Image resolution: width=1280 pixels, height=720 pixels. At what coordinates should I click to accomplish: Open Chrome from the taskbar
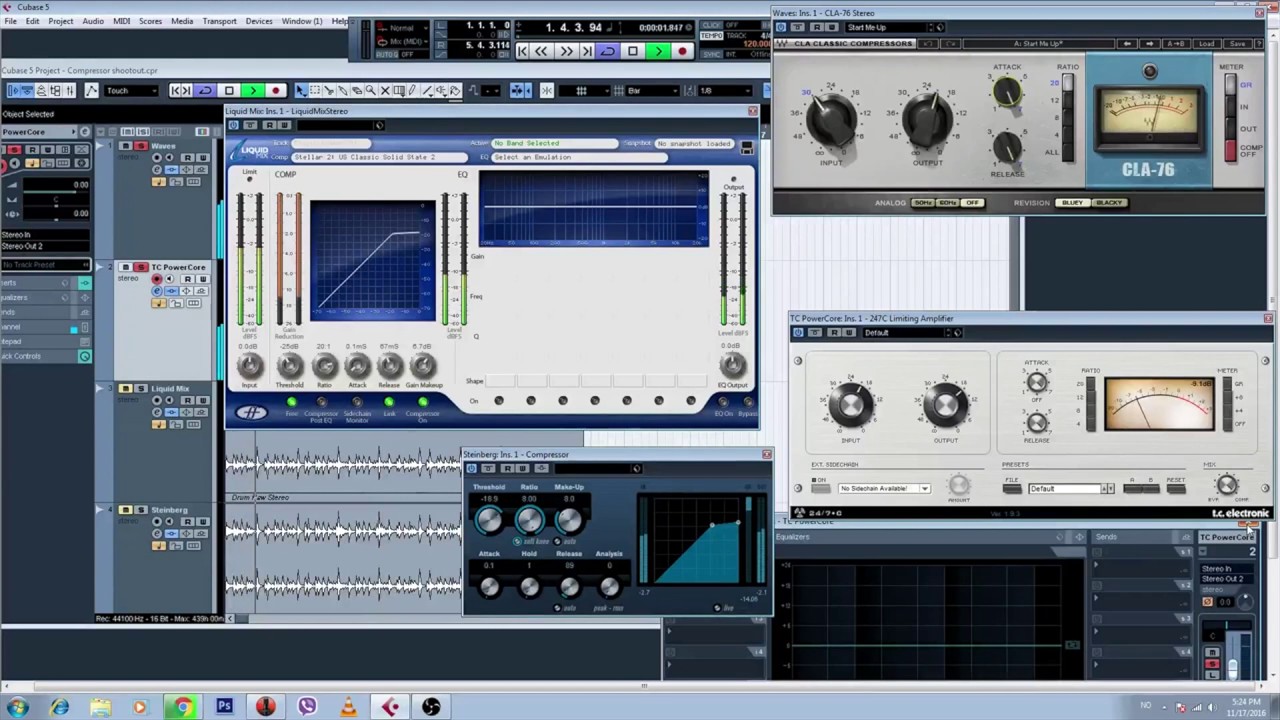[x=182, y=707]
